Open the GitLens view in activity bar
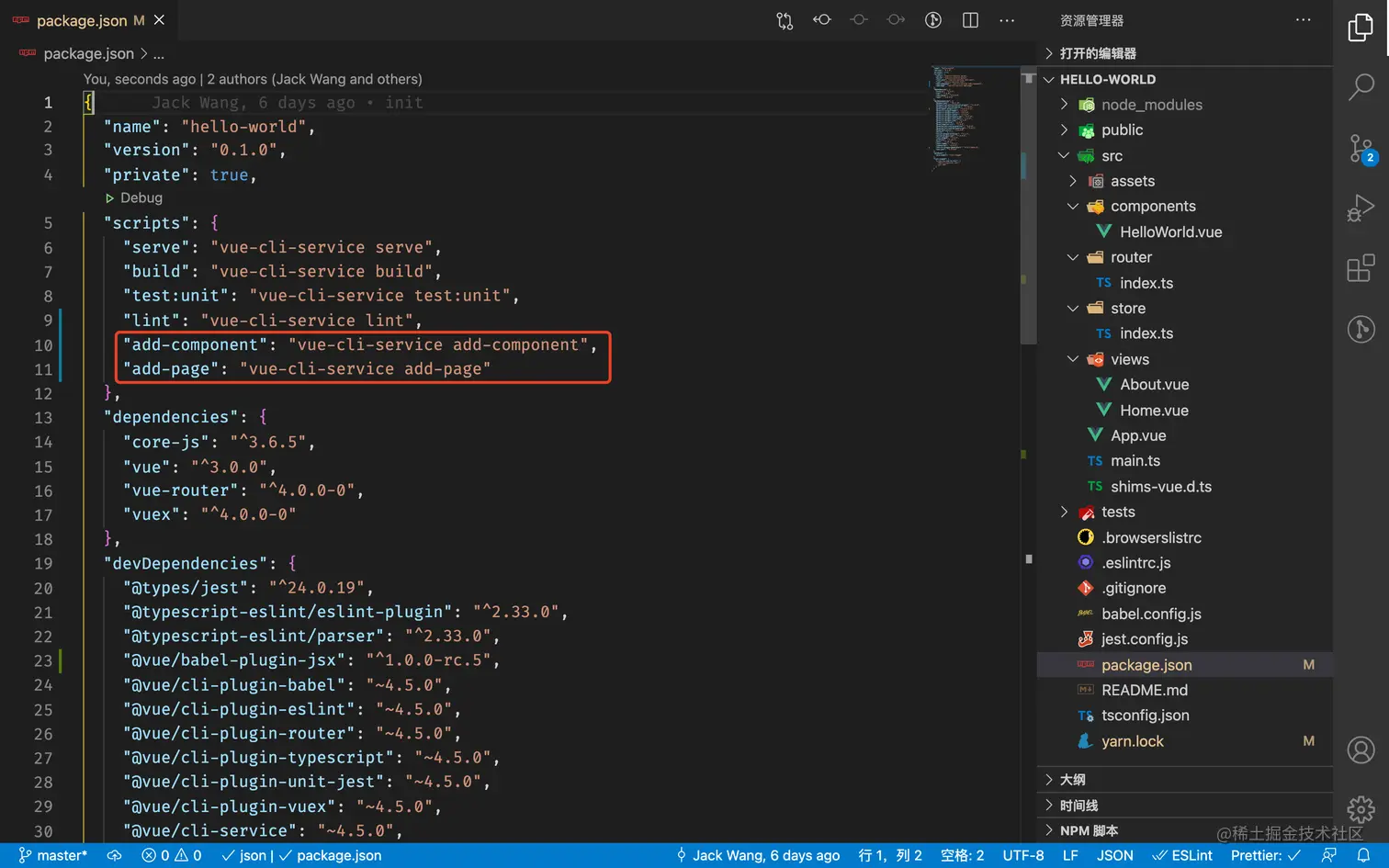 coord(1361,329)
